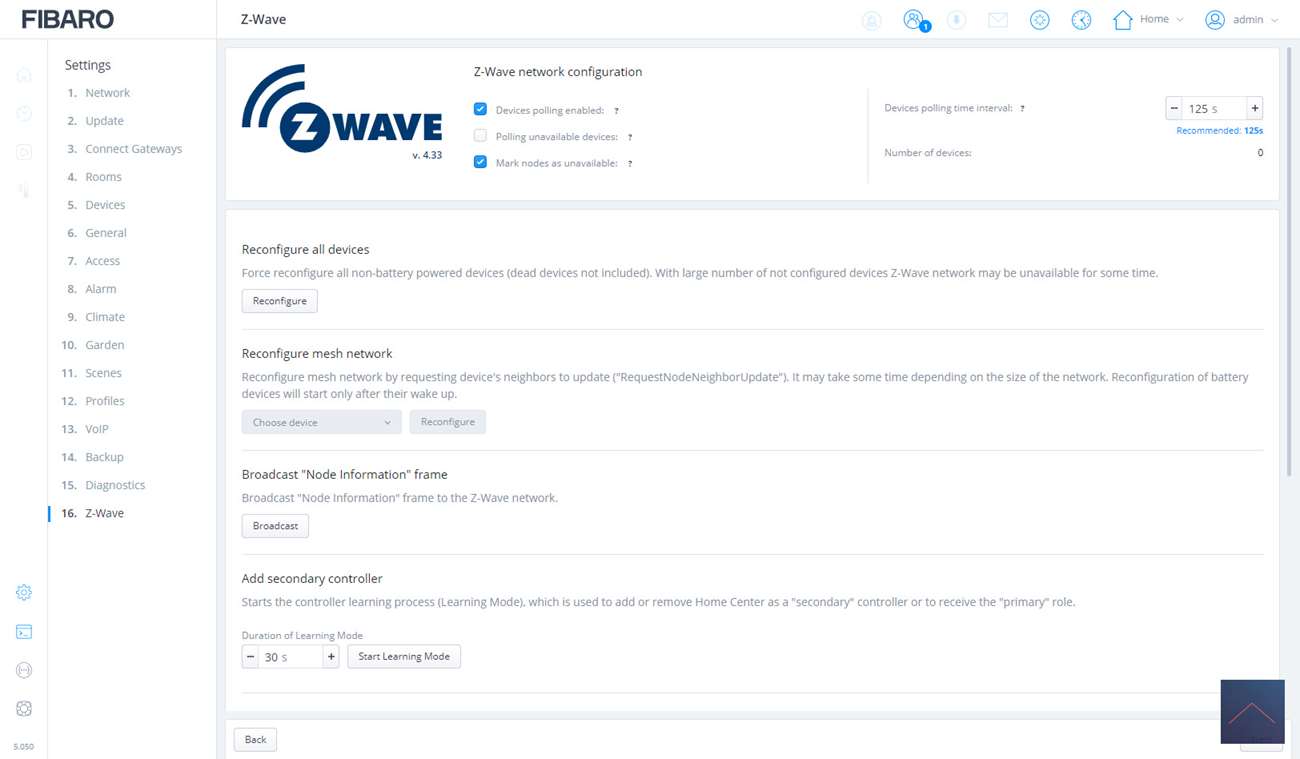This screenshot has height=759, width=1300.
Task: Open Climate settings
Action: [105, 317]
